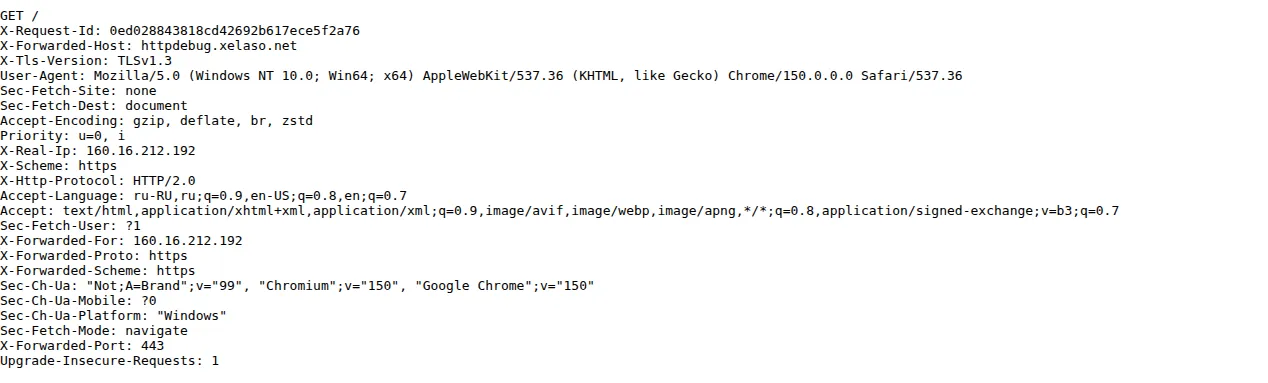Click the X-Forwarded-Port: 443 line
The height and width of the screenshot is (383, 1268).
coord(82,346)
